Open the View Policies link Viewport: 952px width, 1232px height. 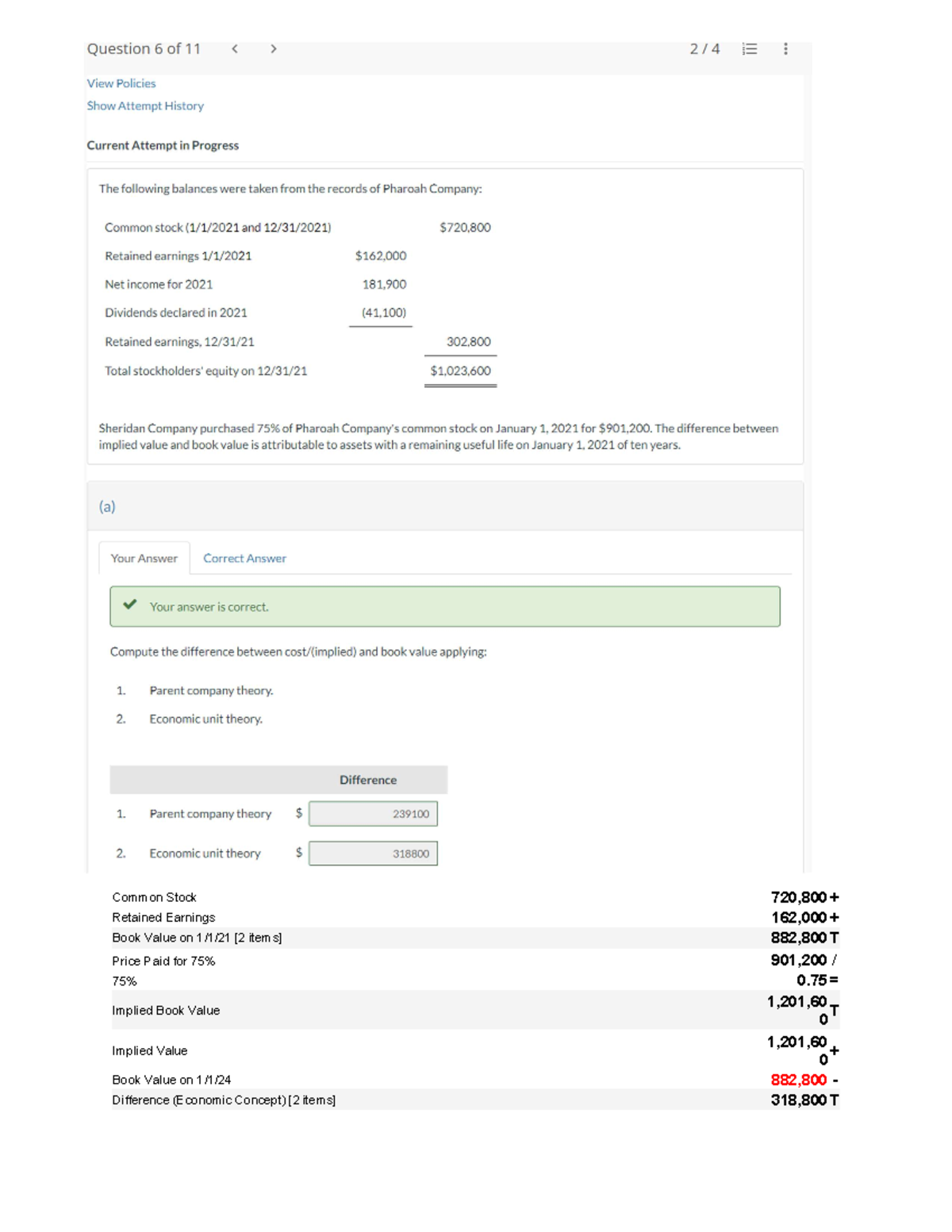click(121, 83)
